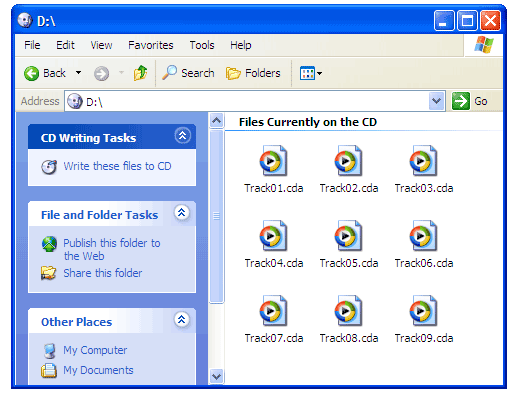The height and width of the screenshot is (399, 527).
Task: Click the CD drive icon in title bar
Action: (25, 20)
